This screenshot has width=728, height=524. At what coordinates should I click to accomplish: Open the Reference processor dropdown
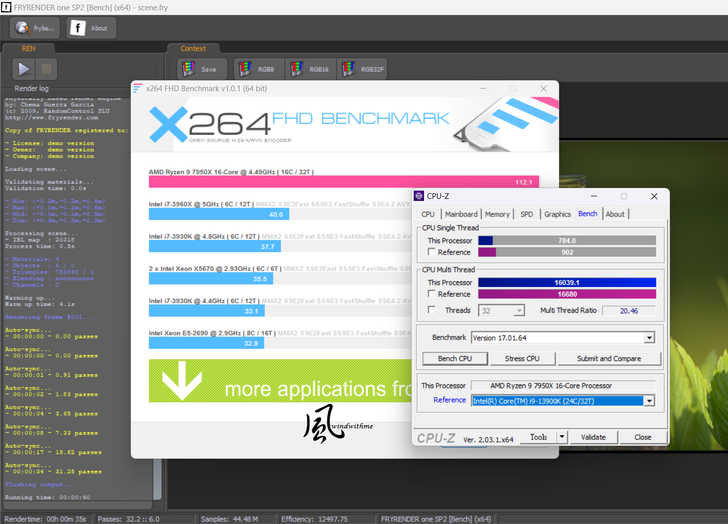pyautogui.click(x=649, y=401)
